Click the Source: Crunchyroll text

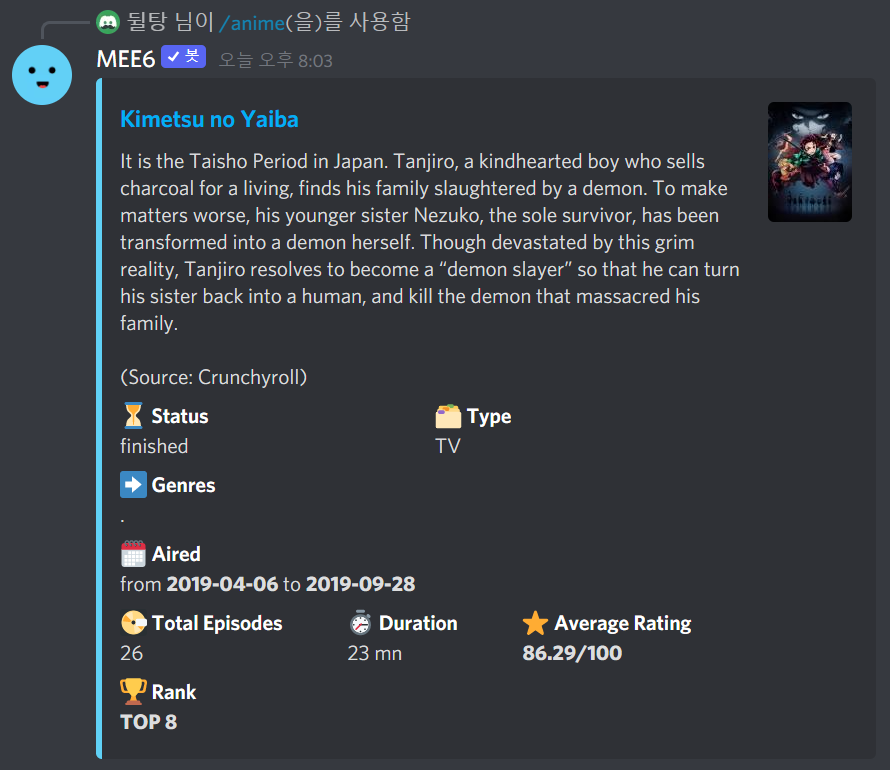tap(213, 377)
